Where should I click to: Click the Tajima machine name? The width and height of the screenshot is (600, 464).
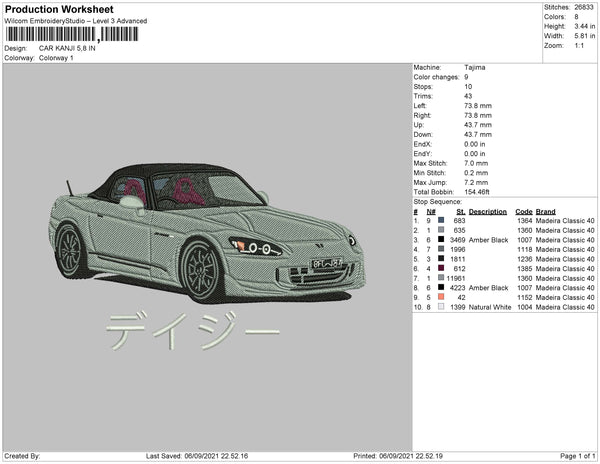(x=476, y=67)
